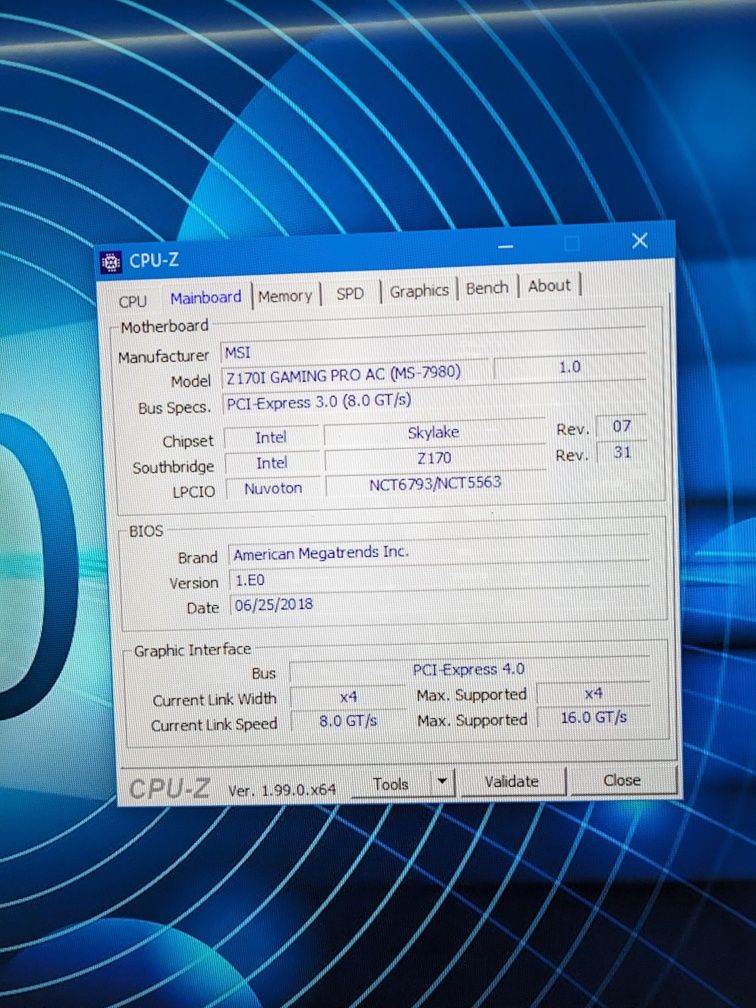Minimize the CPU-Z window
Viewport: 756px width, 1008px height.
click(506, 246)
